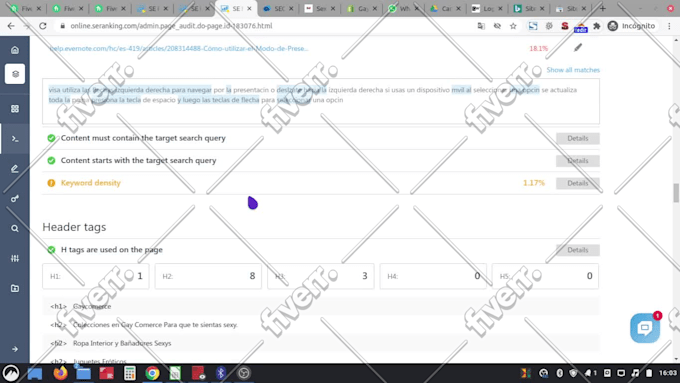This screenshot has height=383, width=680.
Task: Click the 1.17% keyword density value
Action: 534,183
